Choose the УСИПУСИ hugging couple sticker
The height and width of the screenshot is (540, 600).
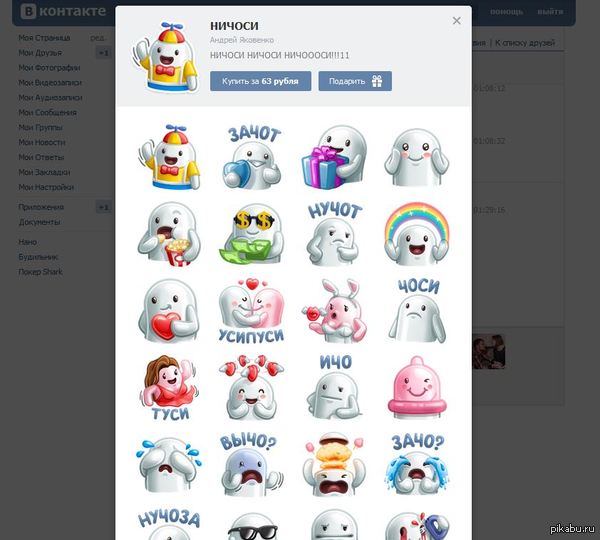click(x=251, y=311)
